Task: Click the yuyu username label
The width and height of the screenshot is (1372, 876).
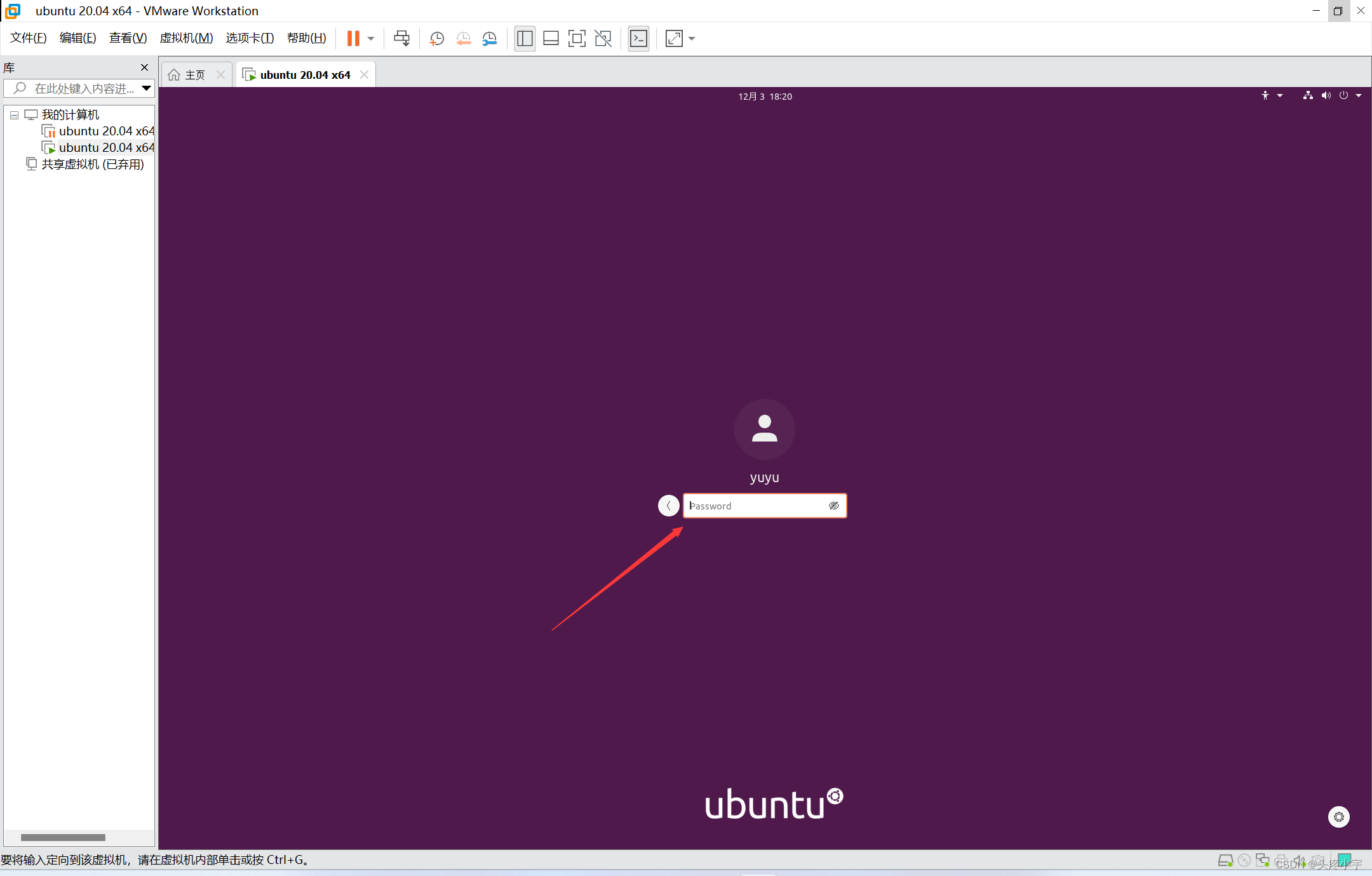Action: (764, 477)
